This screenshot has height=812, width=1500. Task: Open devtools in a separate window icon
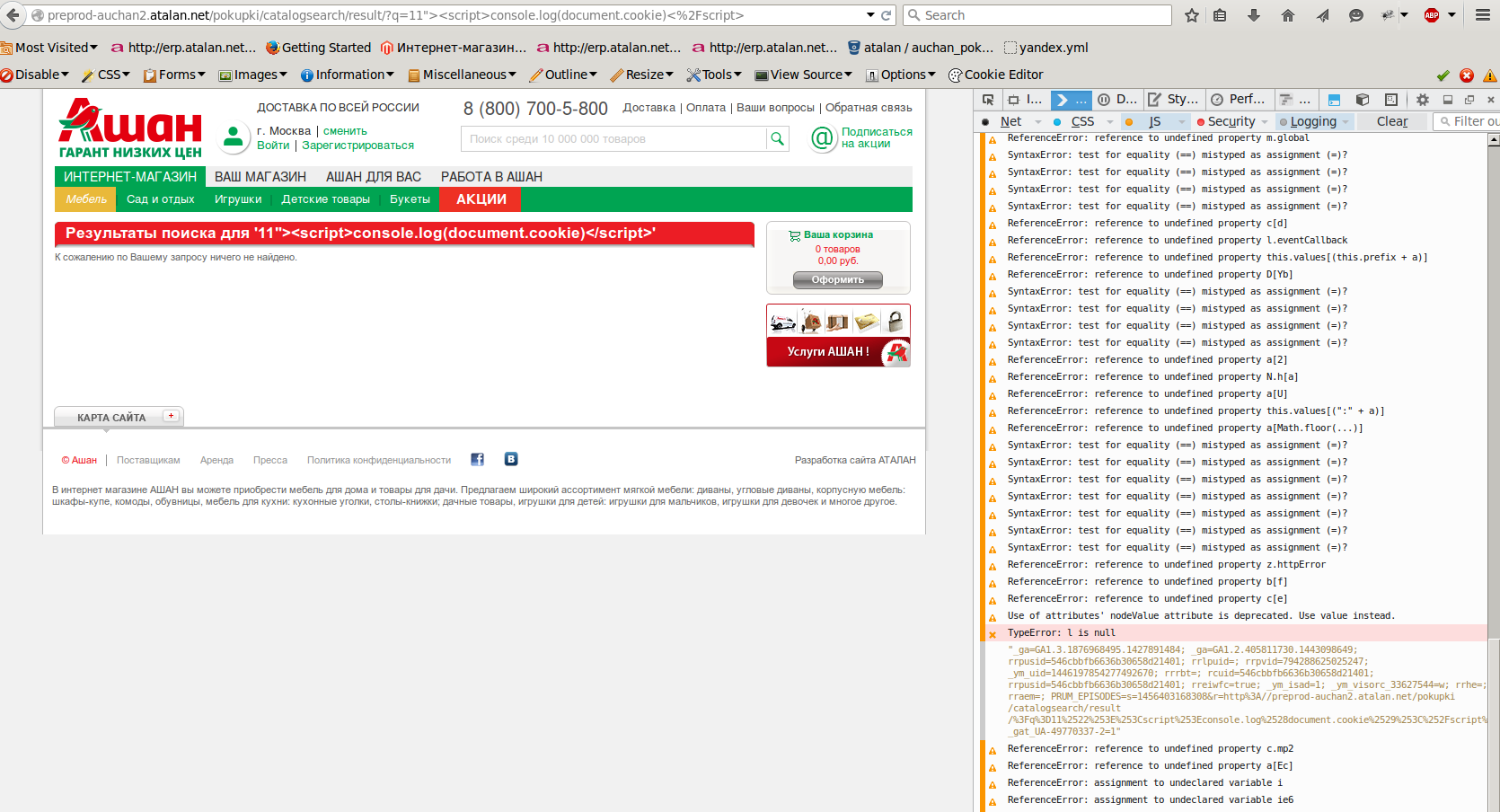[1469, 100]
